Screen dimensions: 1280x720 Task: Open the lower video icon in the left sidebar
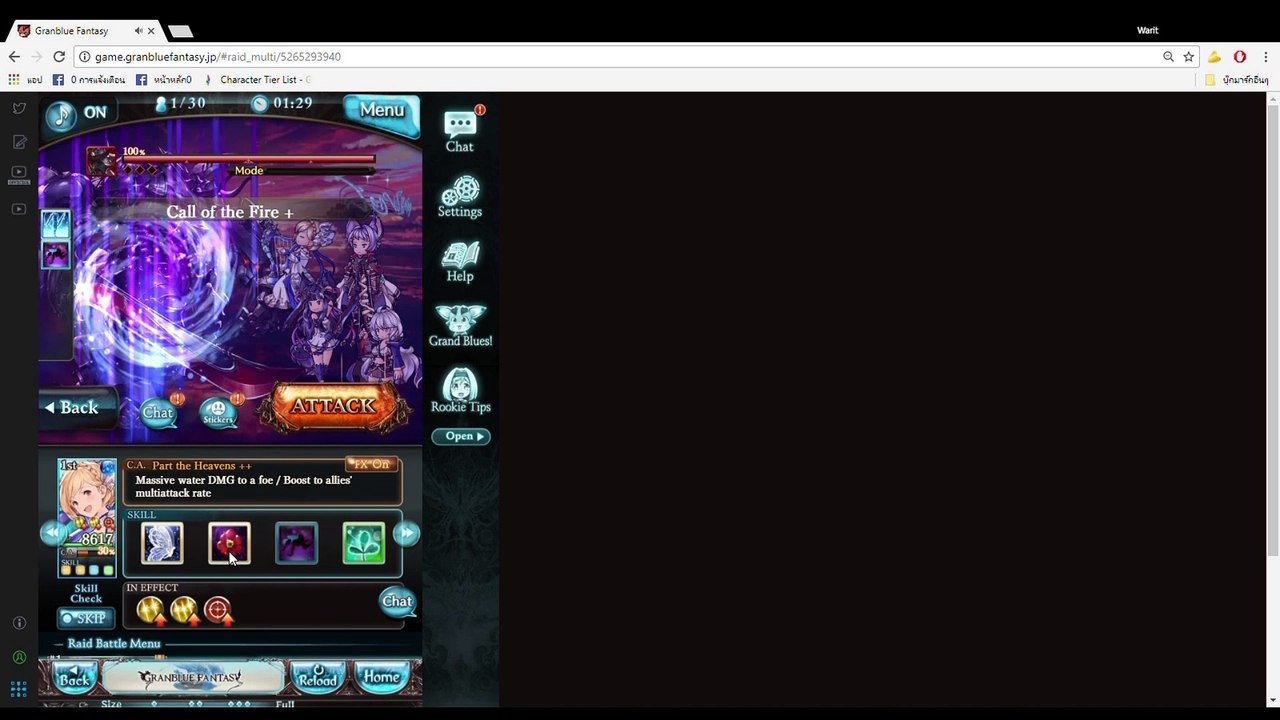click(x=19, y=209)
